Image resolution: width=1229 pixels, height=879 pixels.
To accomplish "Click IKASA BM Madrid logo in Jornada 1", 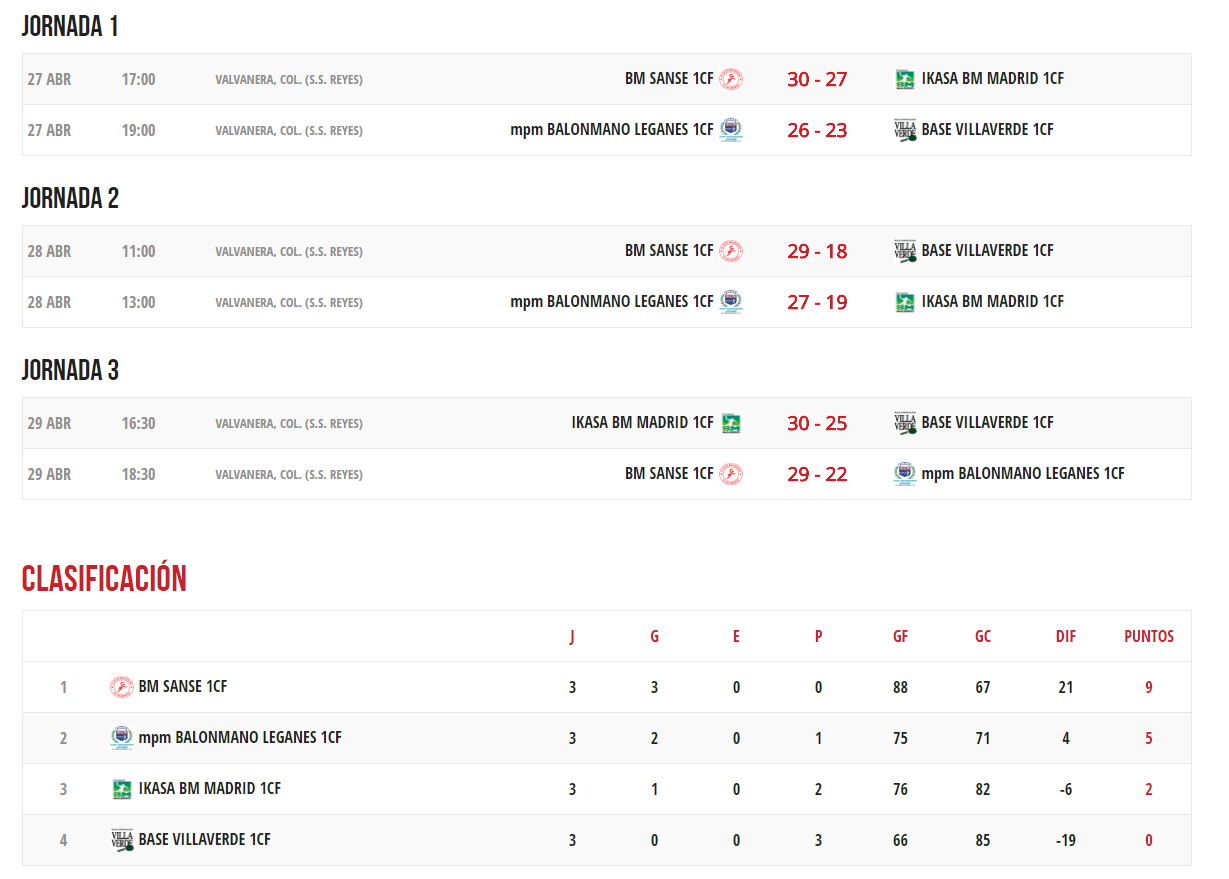I will (x=905, y=79).
